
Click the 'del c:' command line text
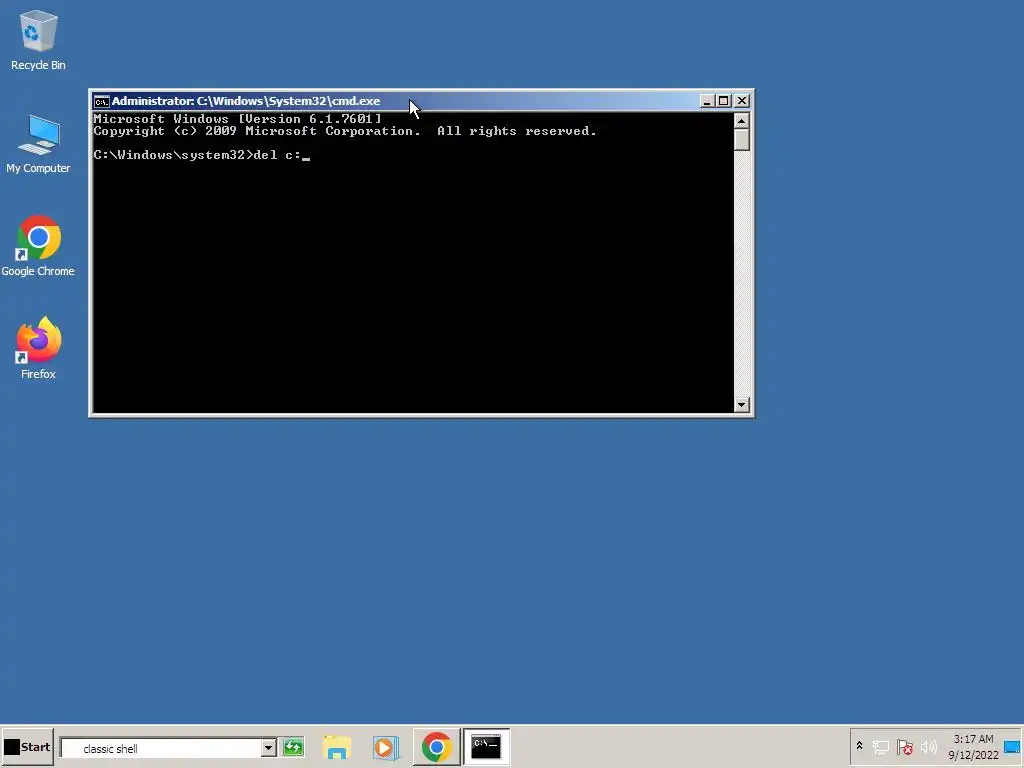click(x=277, y=155)
